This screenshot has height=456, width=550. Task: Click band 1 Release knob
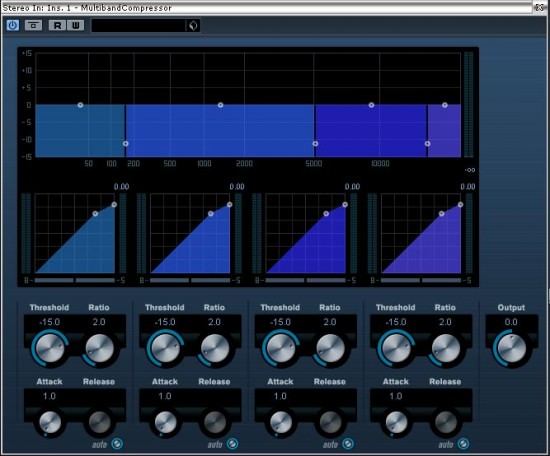(99, 422)
